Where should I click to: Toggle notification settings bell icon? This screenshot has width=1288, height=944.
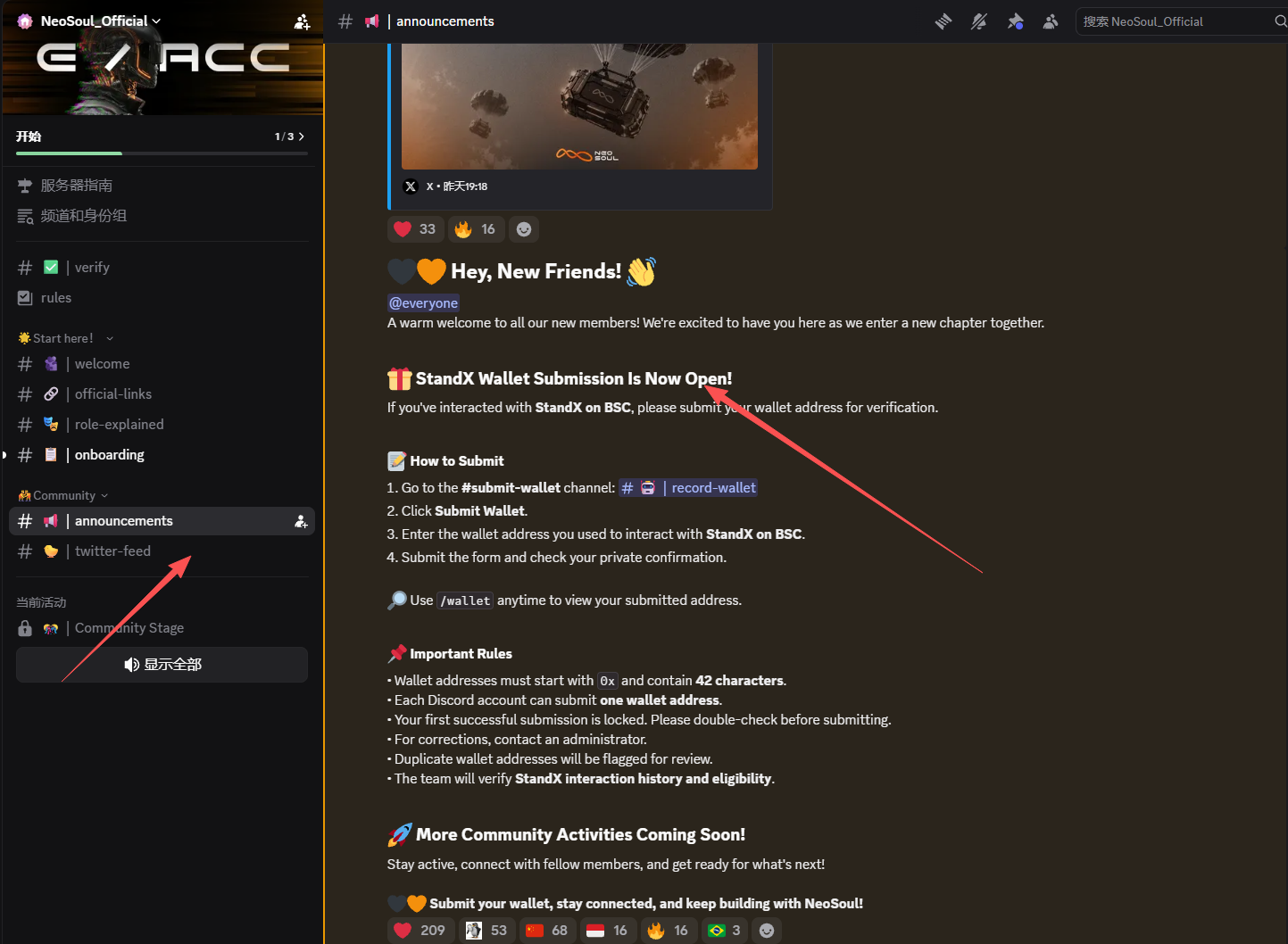pos(979,21)
